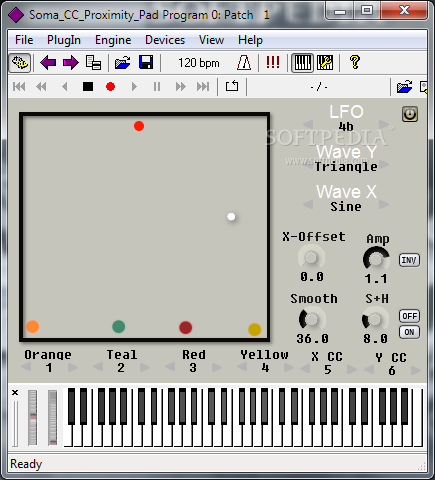Open the Devices menu

tap(165, 40)
